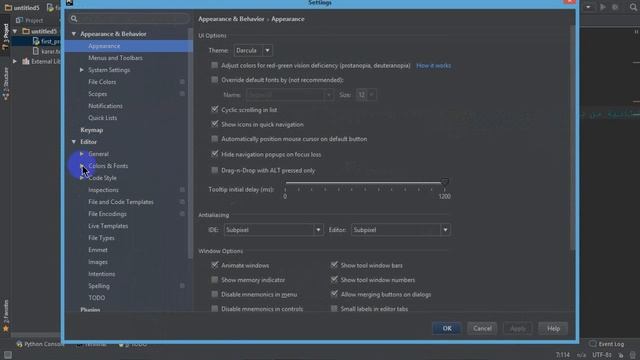Uncheck Cyclic scrolling in list

214,109
